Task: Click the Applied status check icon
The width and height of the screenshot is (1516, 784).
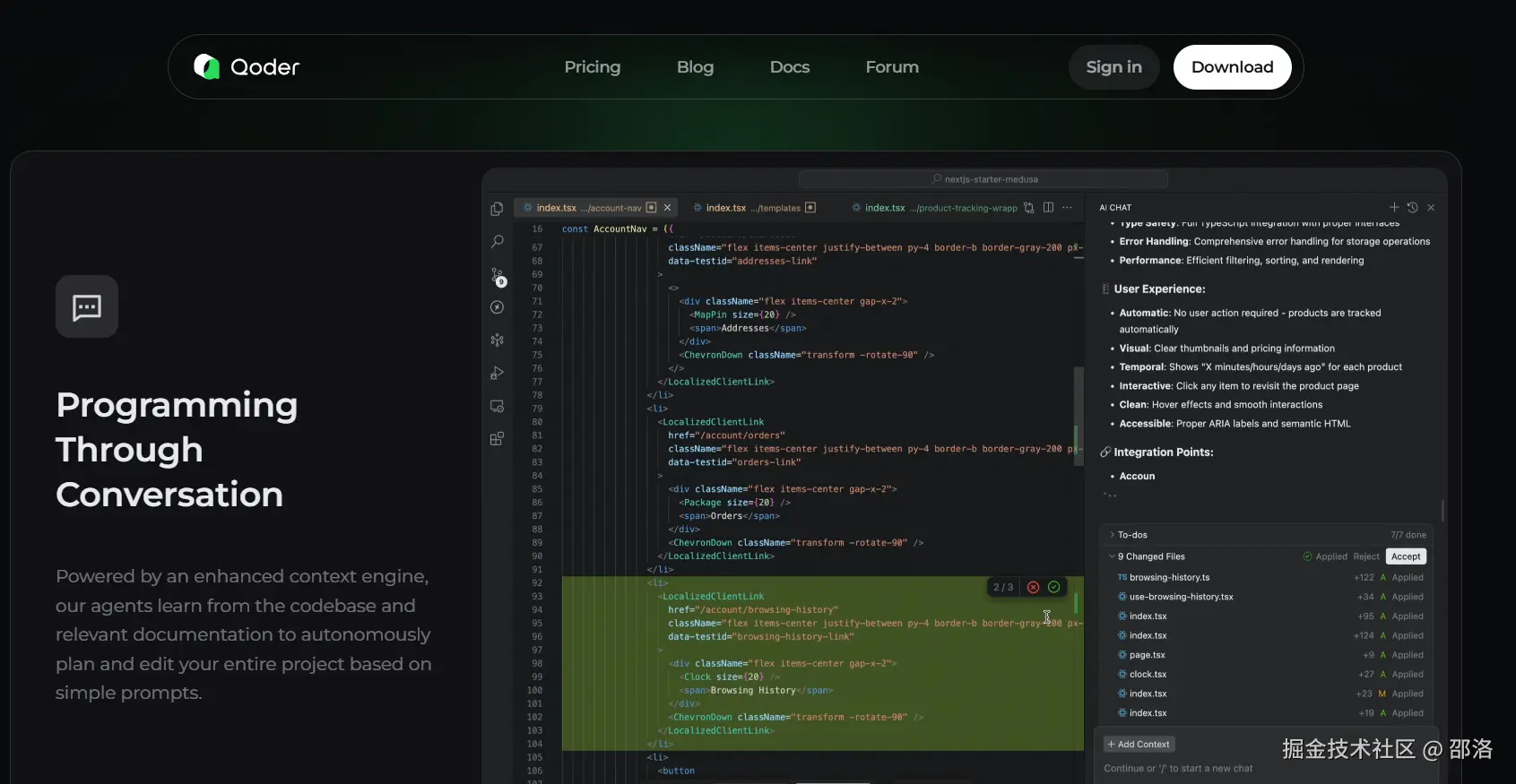Action: click(x=1307, y=556)
